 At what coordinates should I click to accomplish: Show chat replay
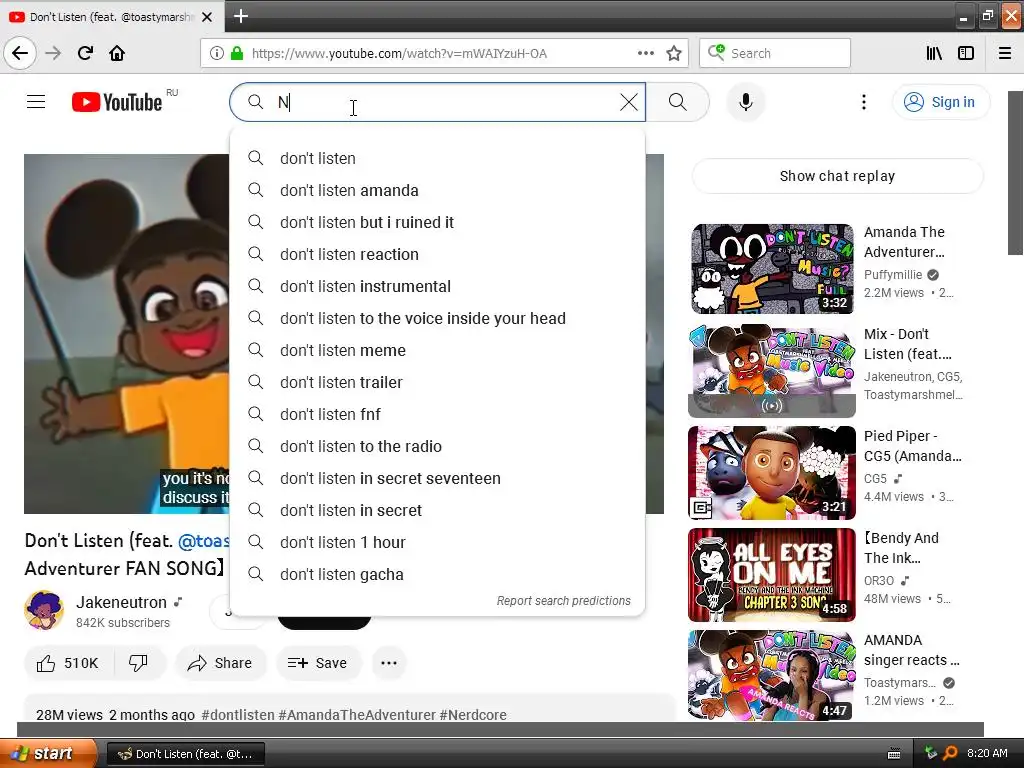[837, 176]
